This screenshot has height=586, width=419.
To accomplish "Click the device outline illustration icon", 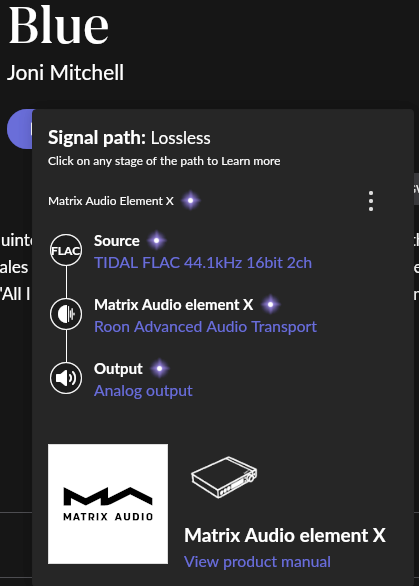I will (x=224, y=477).
